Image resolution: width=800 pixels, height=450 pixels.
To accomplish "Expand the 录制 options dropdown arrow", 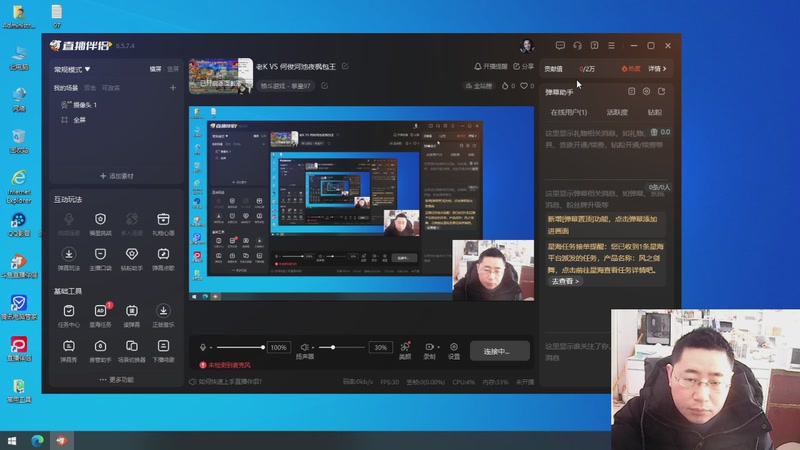I will coord(438,347).
